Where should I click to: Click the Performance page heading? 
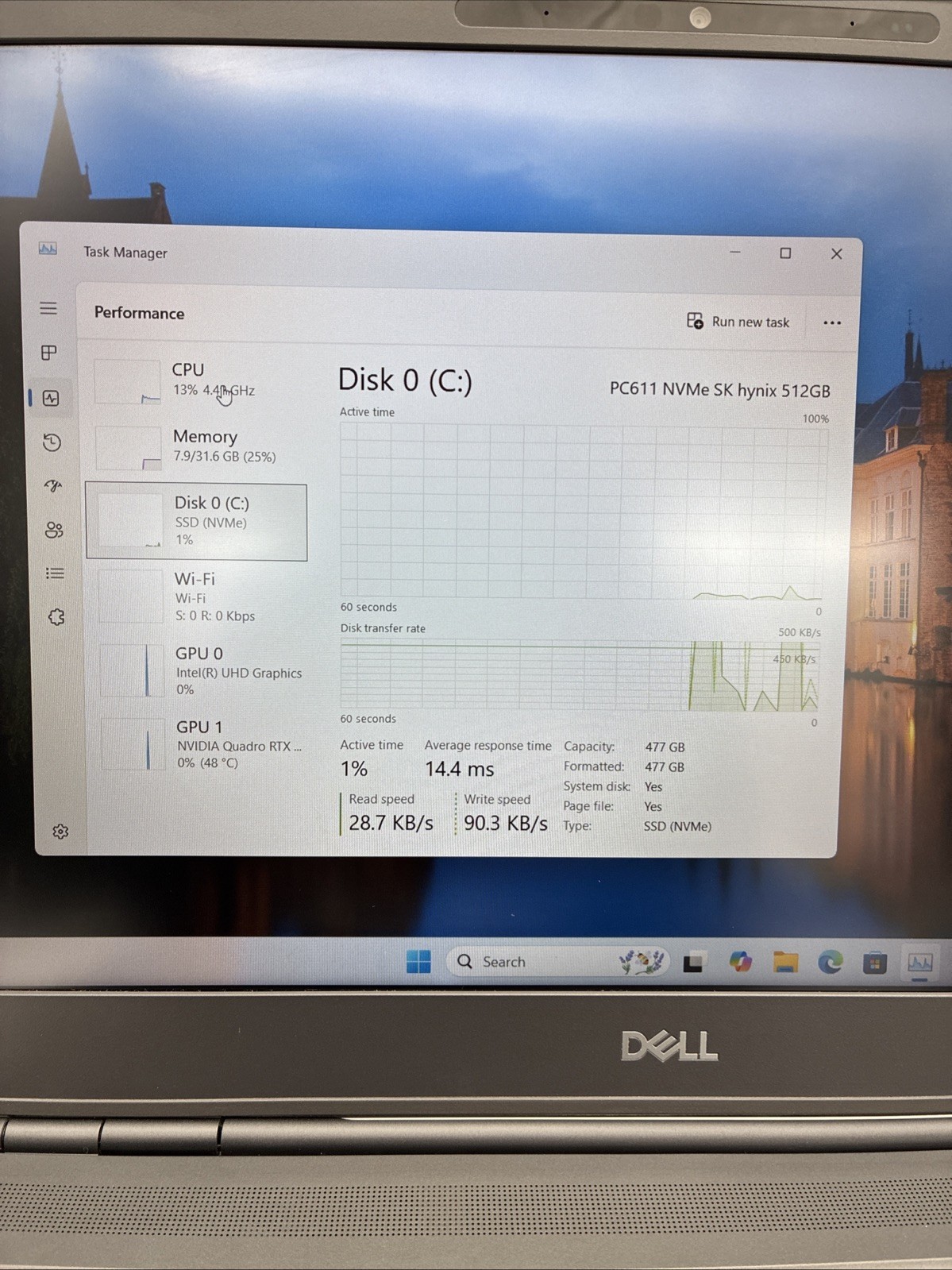pyautogui.click(x=139, y=313)
